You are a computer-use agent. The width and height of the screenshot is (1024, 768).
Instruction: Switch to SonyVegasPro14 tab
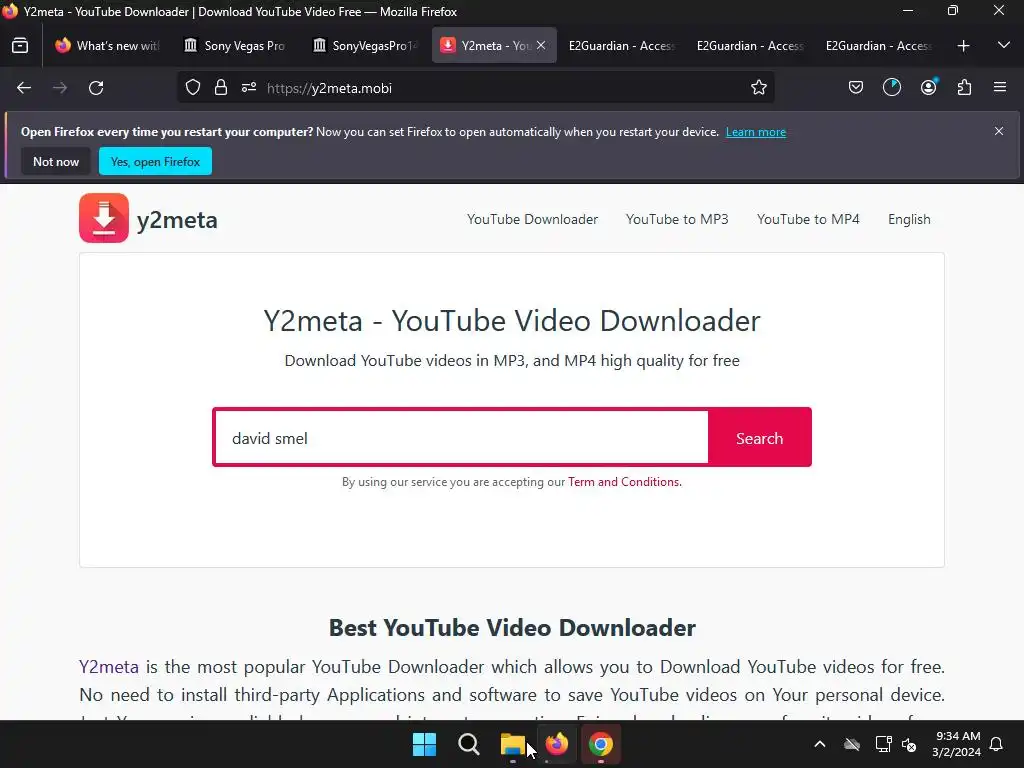point(363,46)
